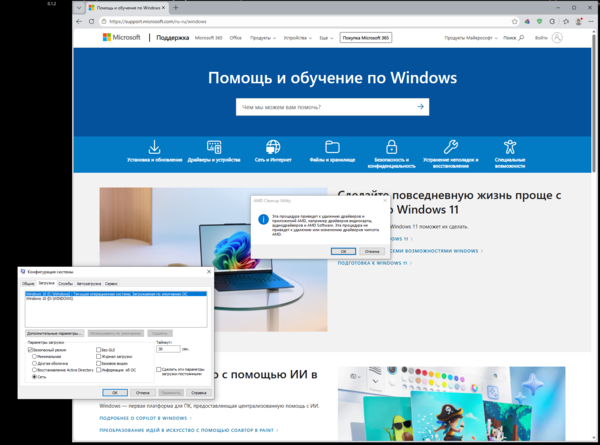Expand Продукты Майкрософт dropdown
Viewport: 600px width, 445px height.
click(471, 38)
